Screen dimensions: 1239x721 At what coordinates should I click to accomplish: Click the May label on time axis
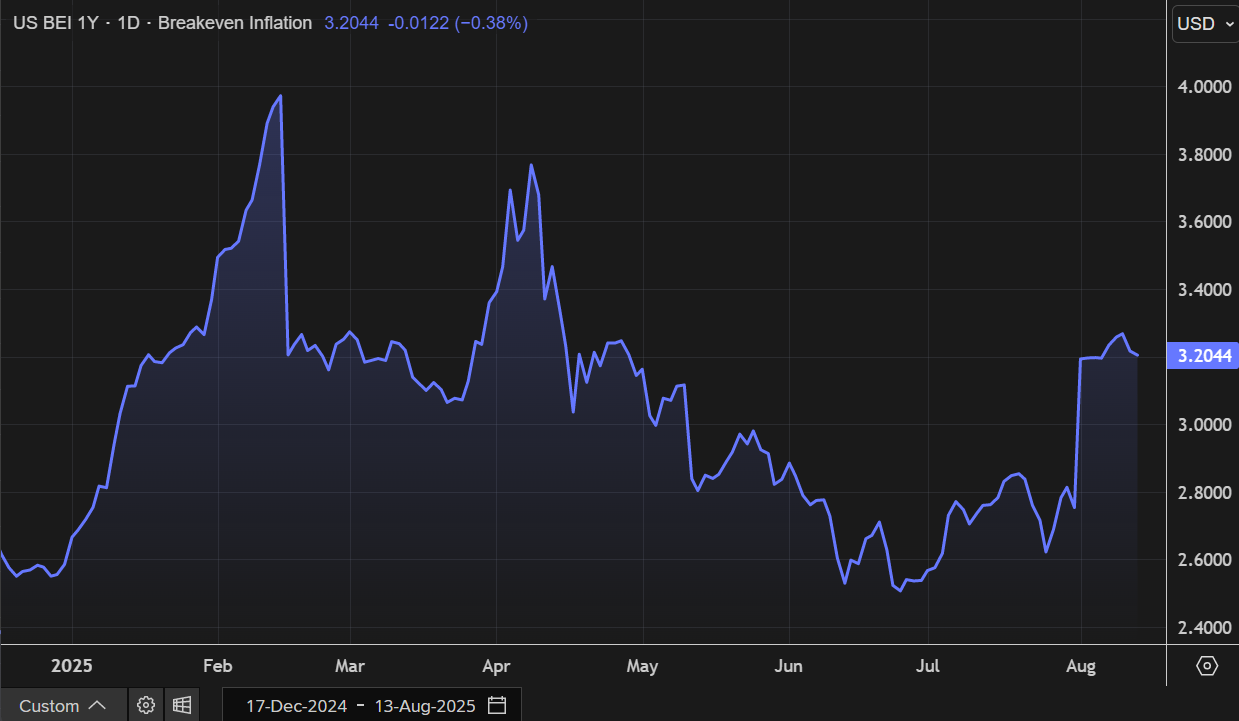(642, 666)
